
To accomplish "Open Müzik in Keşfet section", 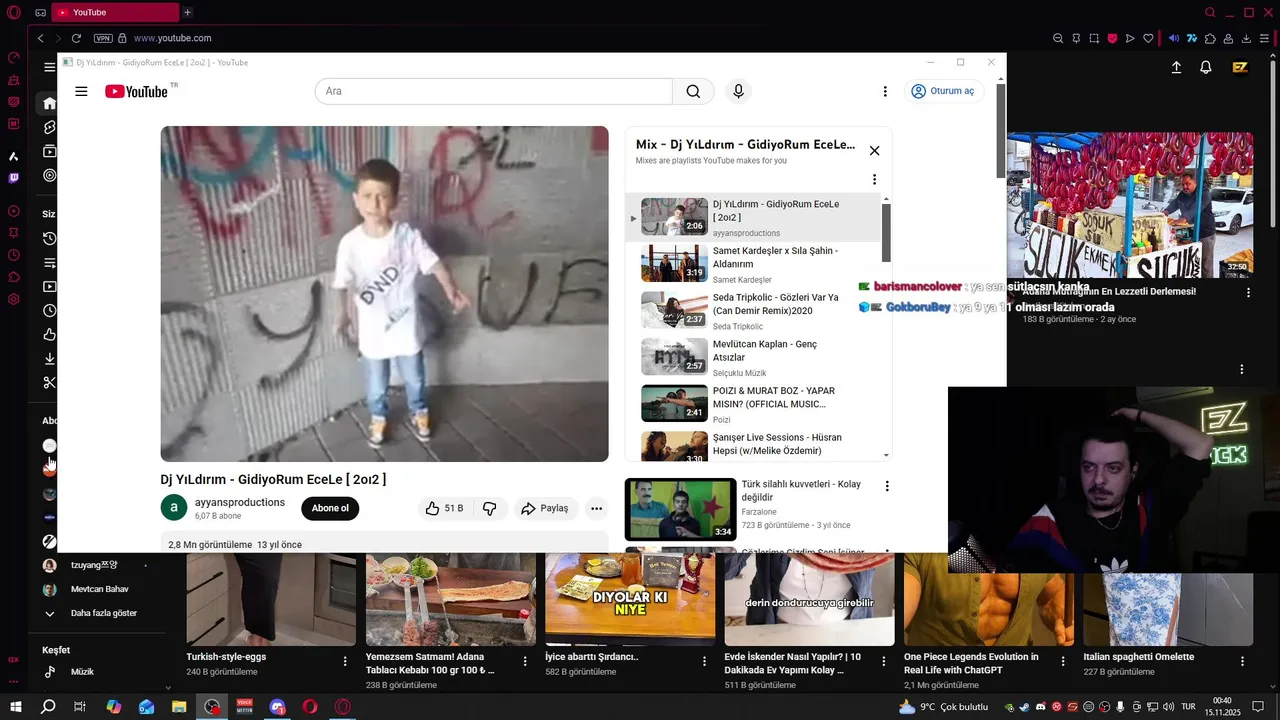I will click(x=82, y=672).
